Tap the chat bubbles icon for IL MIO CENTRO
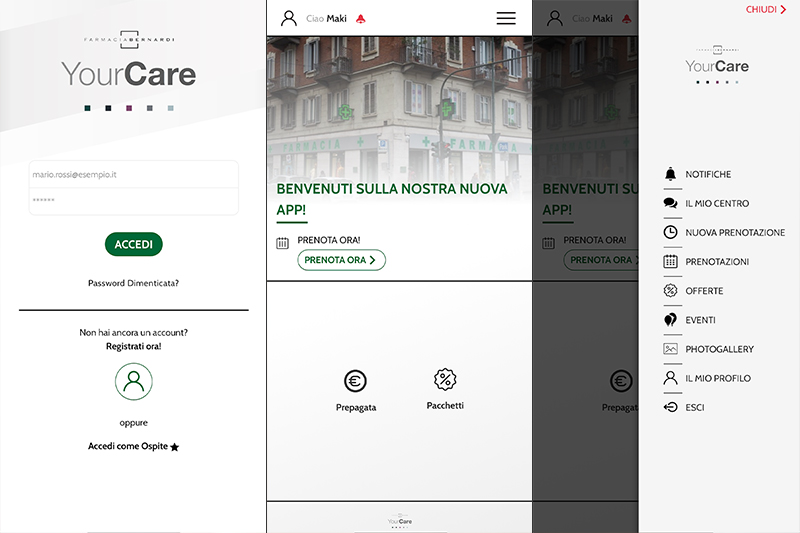Screen dimensions: 800x533 [x=670, y=203]
